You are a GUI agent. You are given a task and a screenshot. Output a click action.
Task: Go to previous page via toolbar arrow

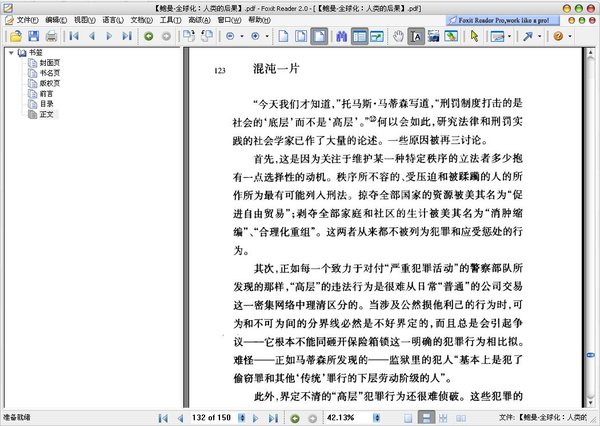tap(92, 36)
